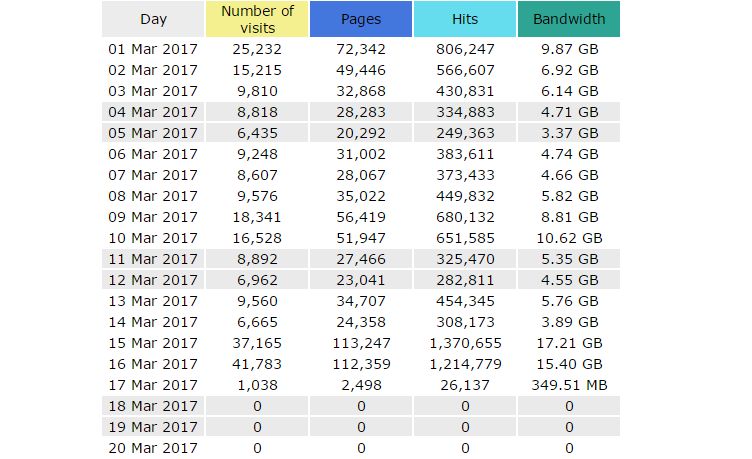Select hits value 373,433
This screenshot has height=459, width=752.
pyautogui.click(x=465, y=175)
